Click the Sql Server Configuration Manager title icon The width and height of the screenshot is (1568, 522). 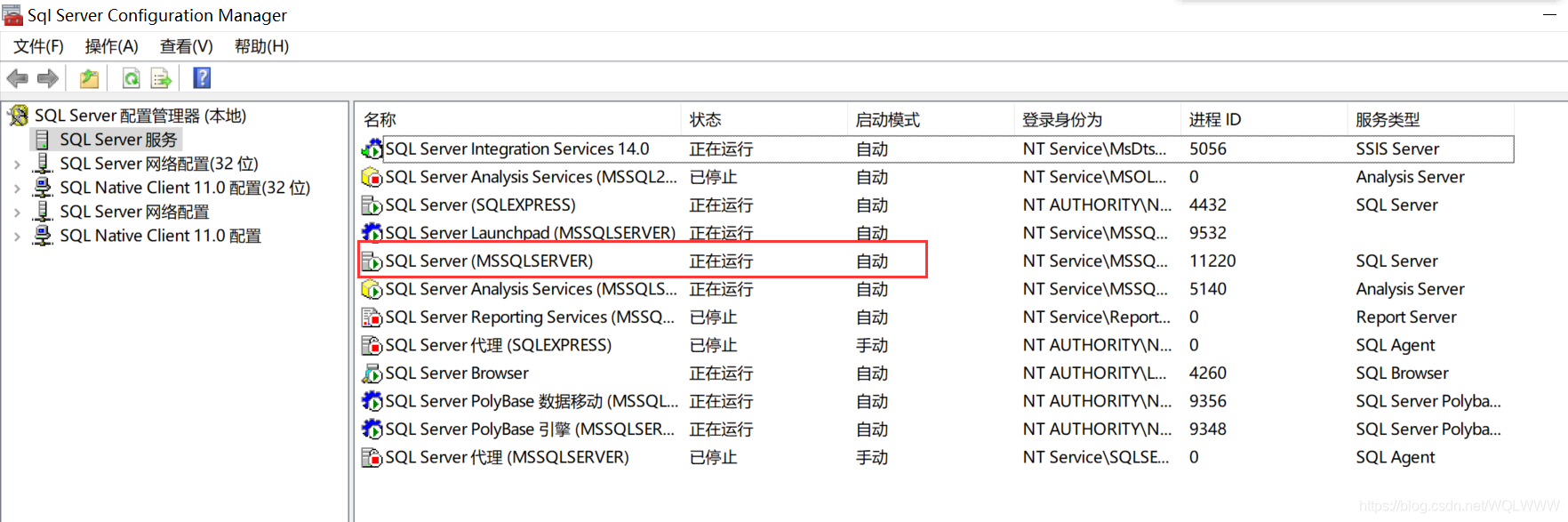coord(12,15)
